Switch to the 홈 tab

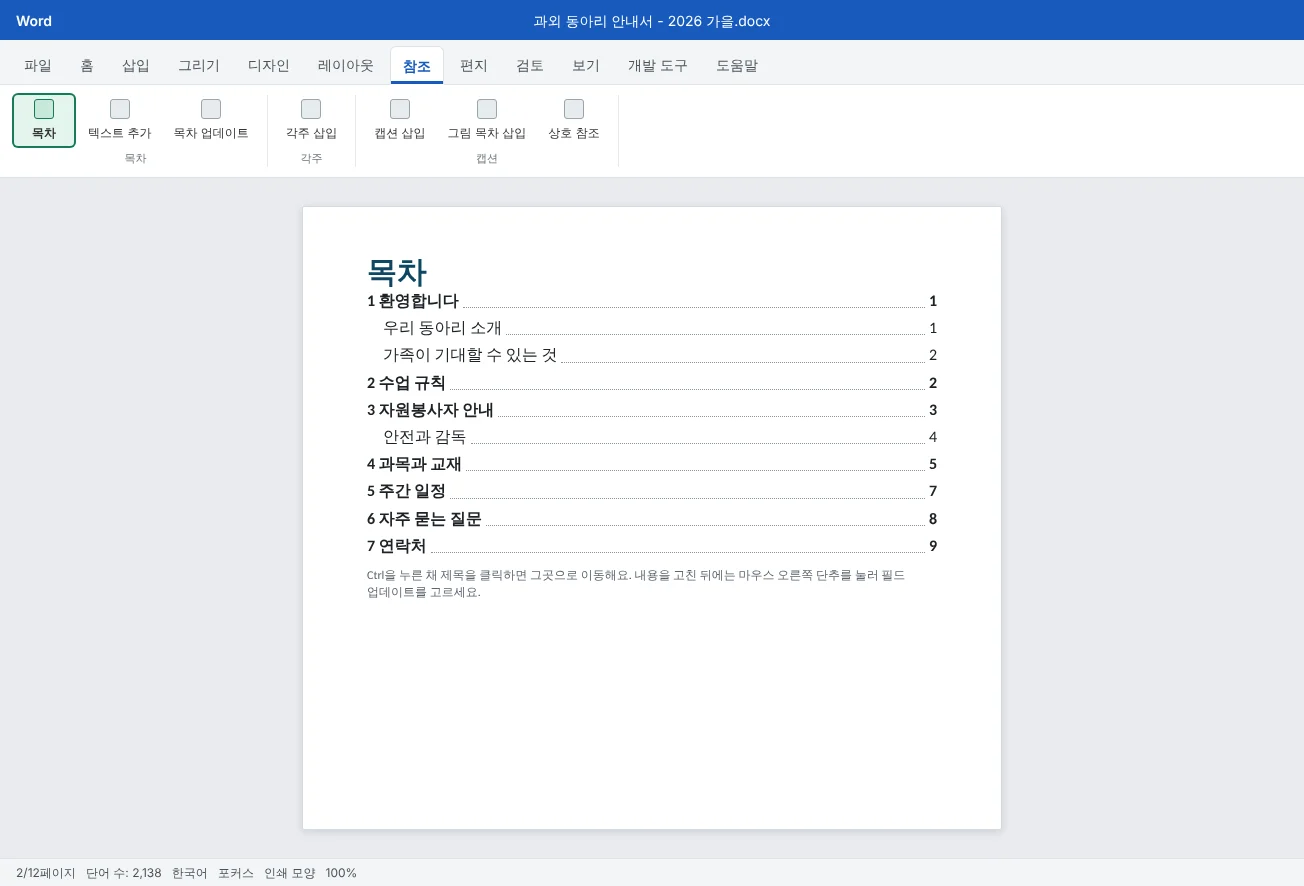point(87,66)
